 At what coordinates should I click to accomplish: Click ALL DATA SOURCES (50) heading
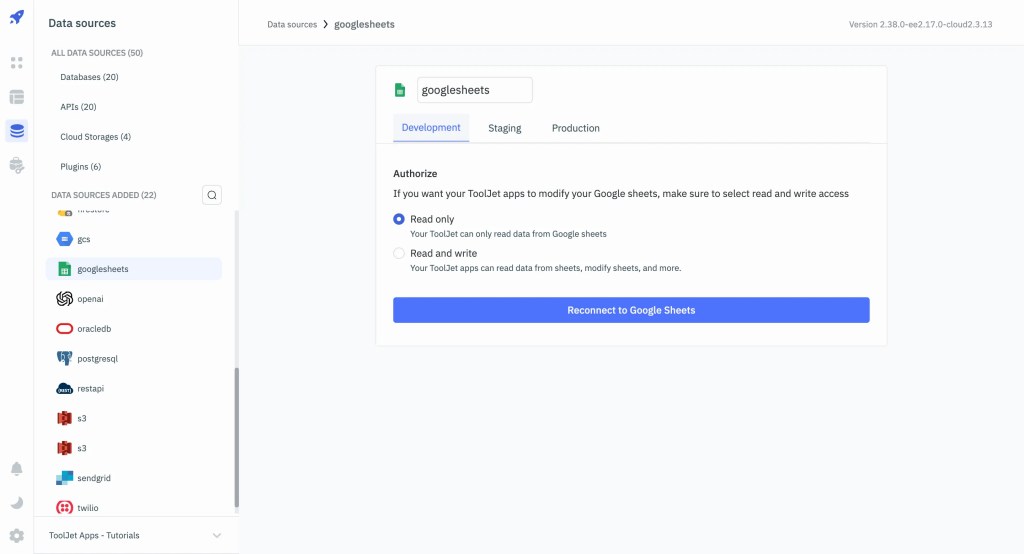pos(97,53)
